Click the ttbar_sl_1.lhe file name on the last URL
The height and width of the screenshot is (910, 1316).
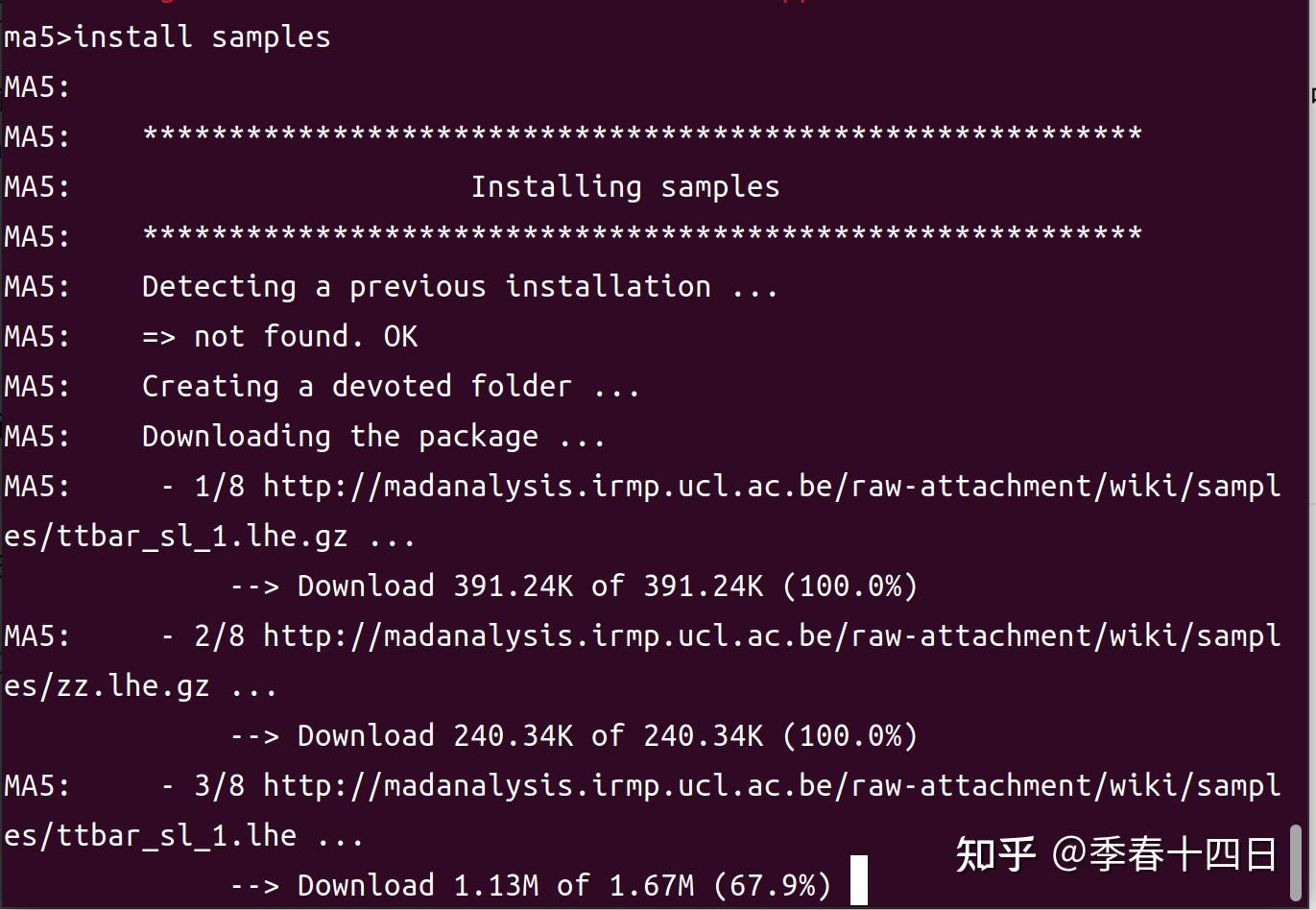176,836
